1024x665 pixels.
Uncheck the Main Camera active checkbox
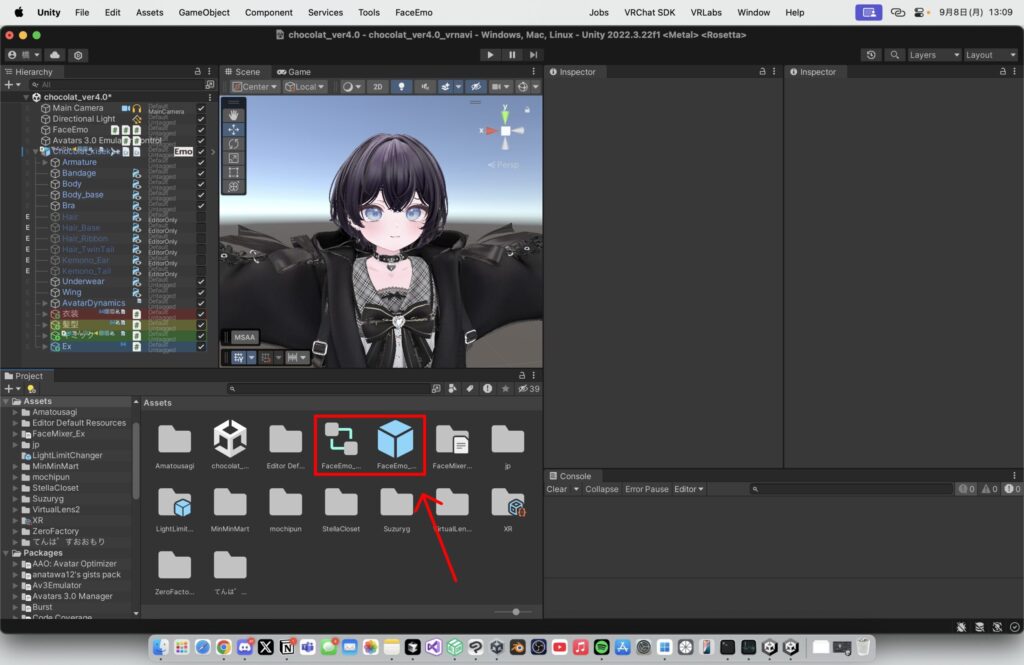point(201,108)
